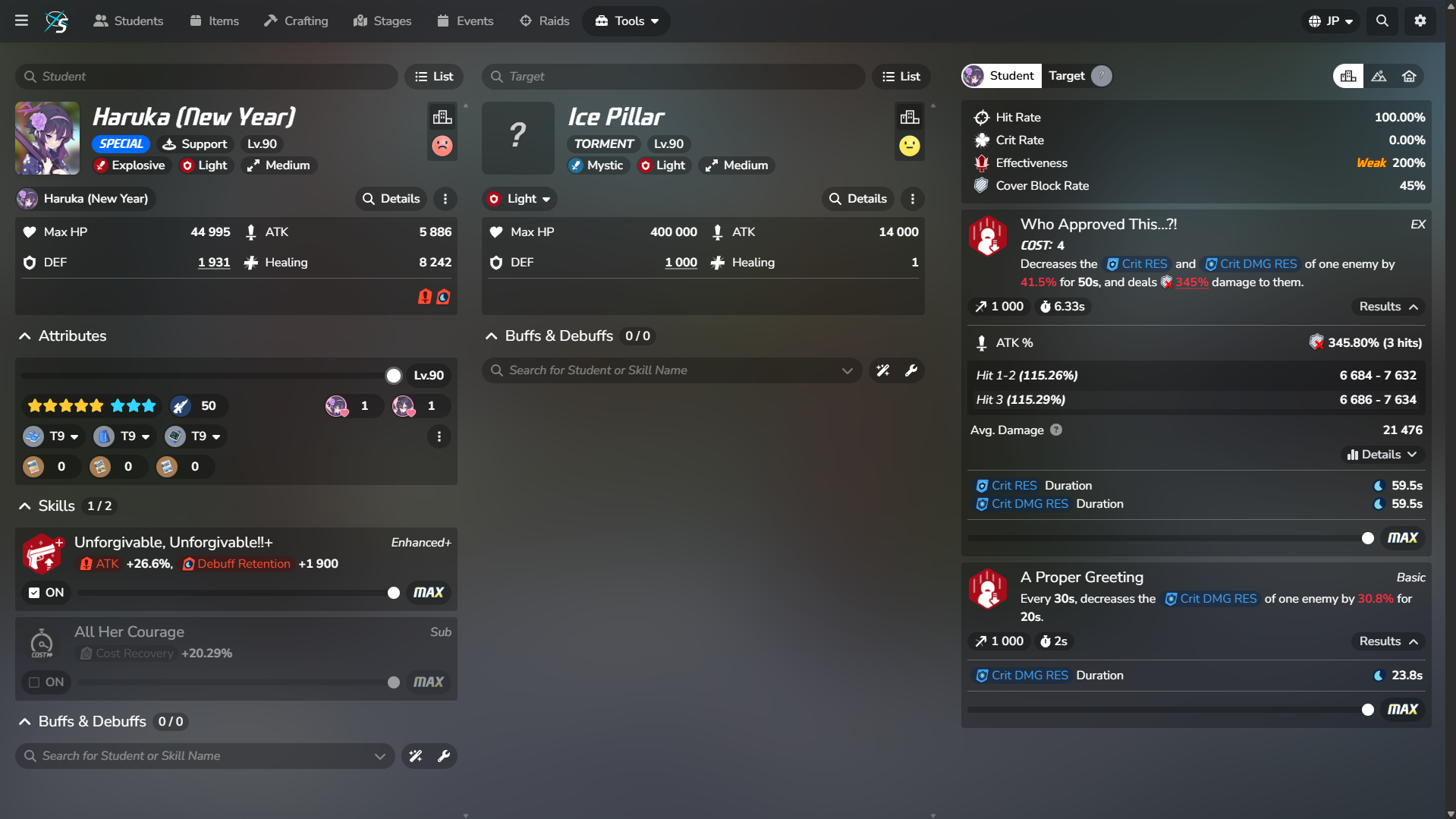Screen dimensions: 1456x819
Task: Adjust the Lv.90 level slider handle
Action: pyautogui.click(x=393, y=376)
